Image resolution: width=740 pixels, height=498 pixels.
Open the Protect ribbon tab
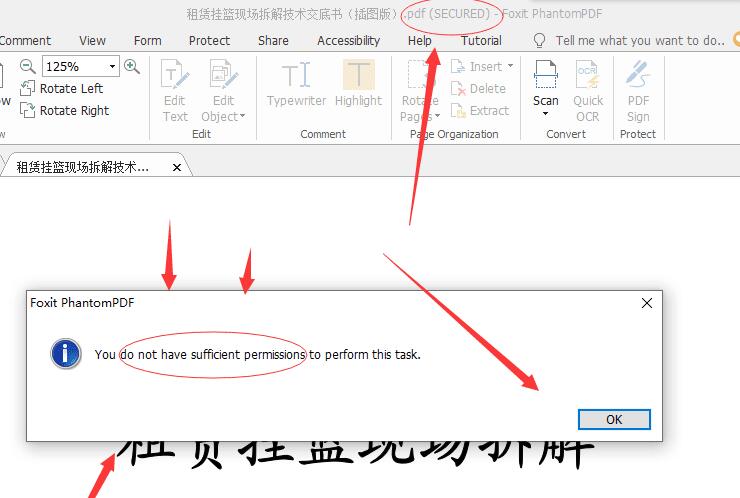pos(210,41)
